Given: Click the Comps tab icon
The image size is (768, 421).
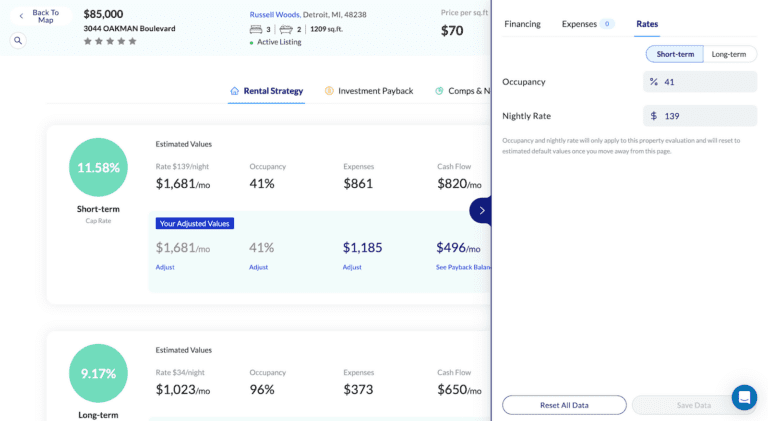Looking at the screenshot, I should pos(439,91).
